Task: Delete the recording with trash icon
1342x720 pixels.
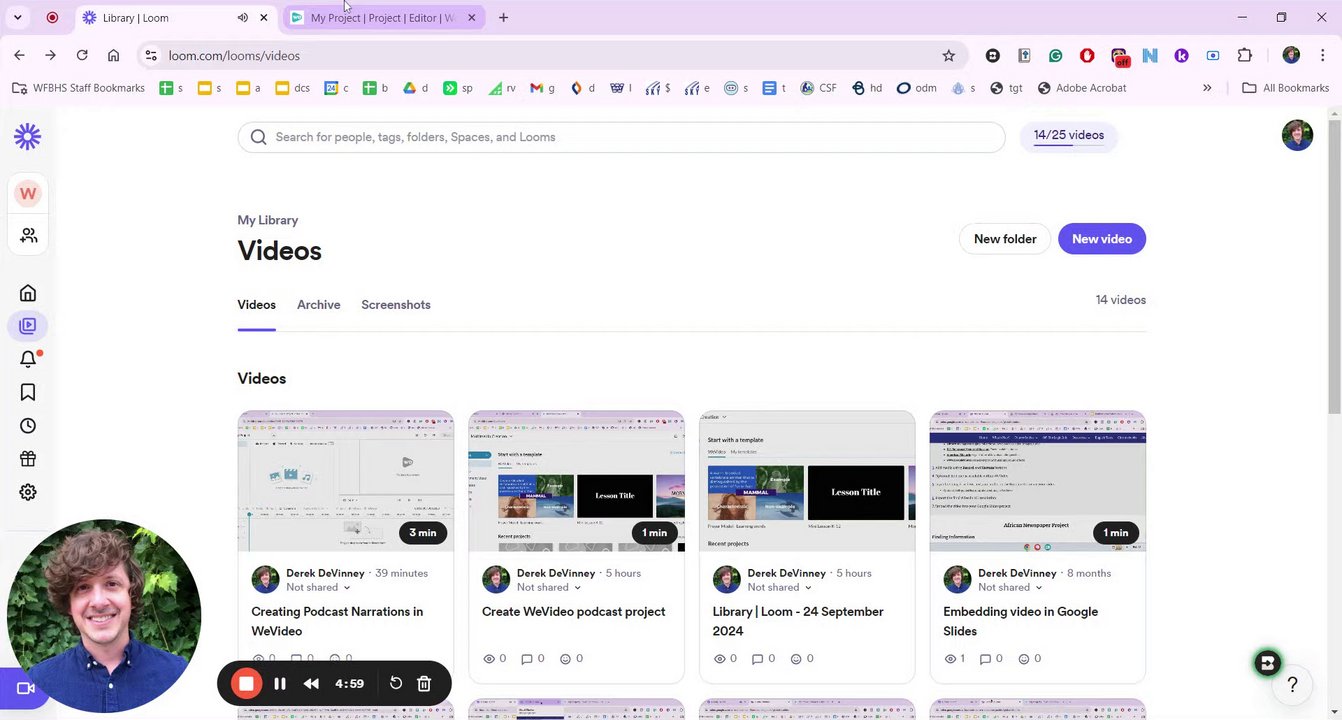Action: point(424,683)
